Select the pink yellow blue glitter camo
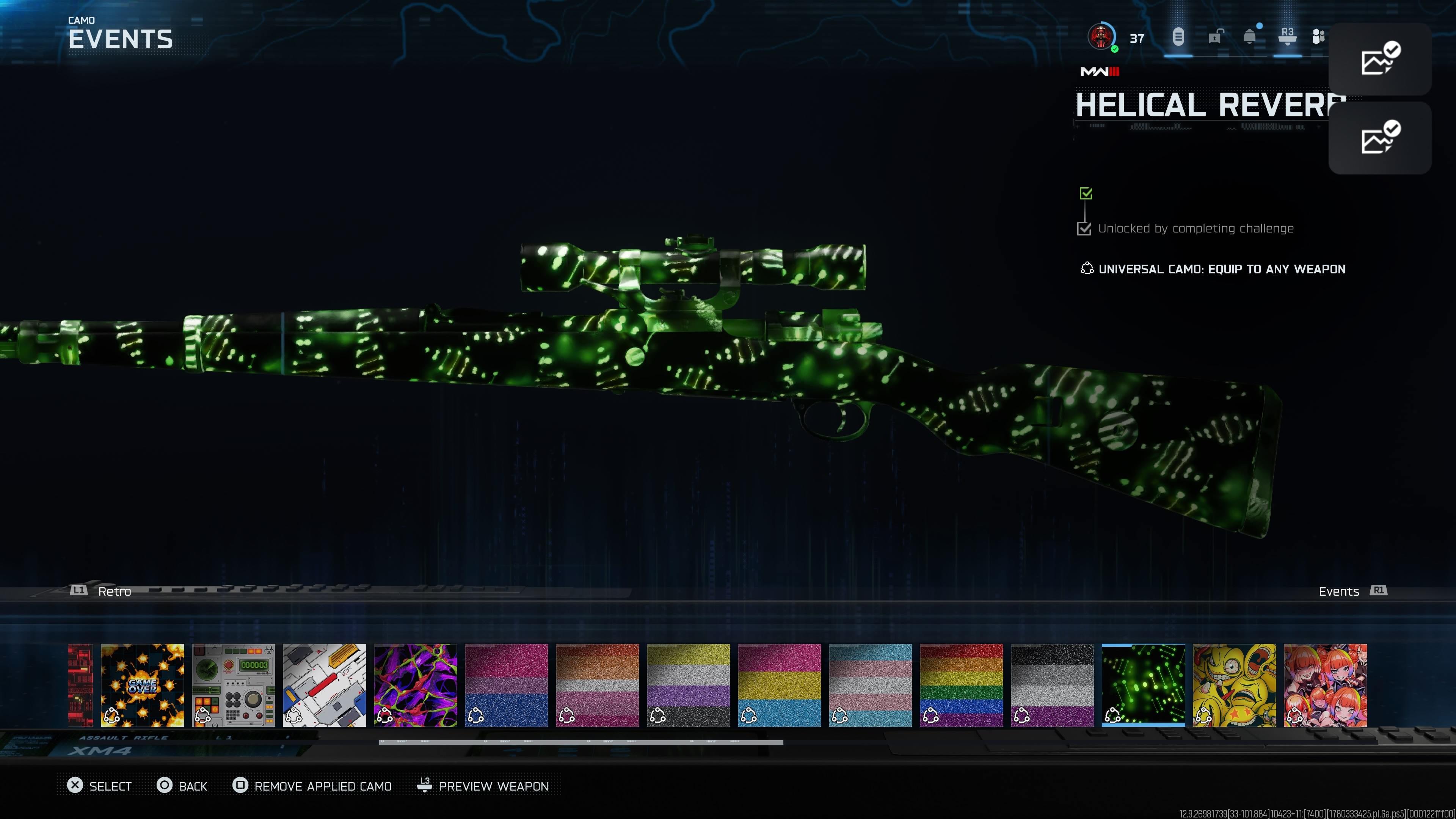 (x=780, y=685)
